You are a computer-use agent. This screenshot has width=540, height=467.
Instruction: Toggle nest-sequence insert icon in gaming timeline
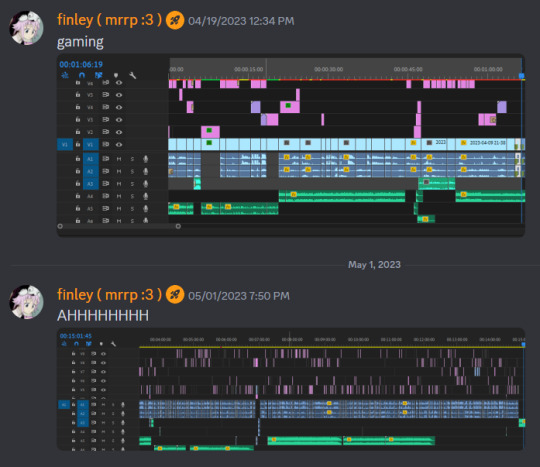[x=65, y=75]
